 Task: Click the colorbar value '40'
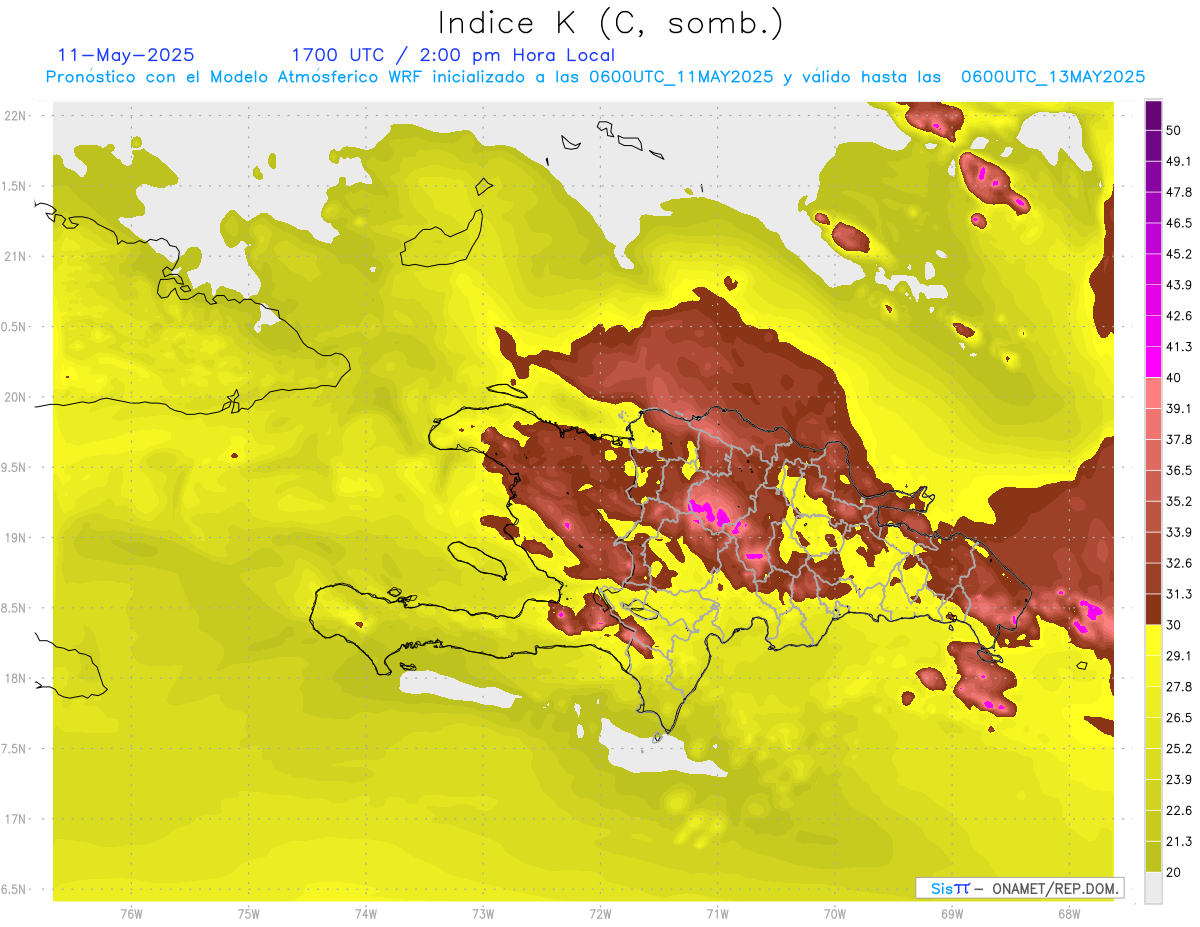click(x=1174, y=378)
